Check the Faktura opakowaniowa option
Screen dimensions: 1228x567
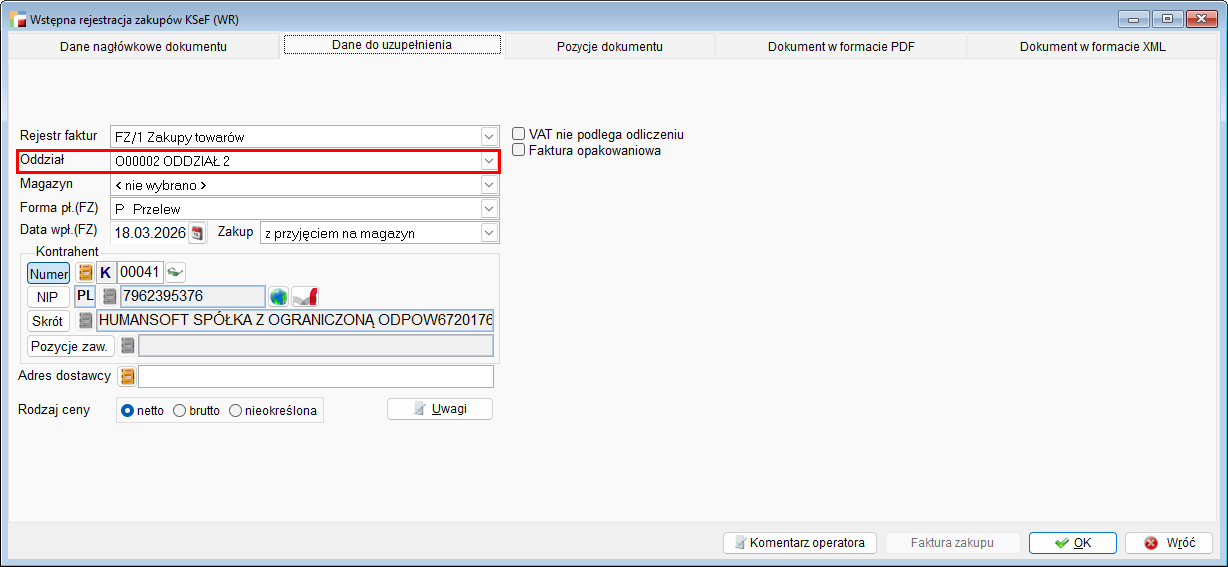coord(519,150)
